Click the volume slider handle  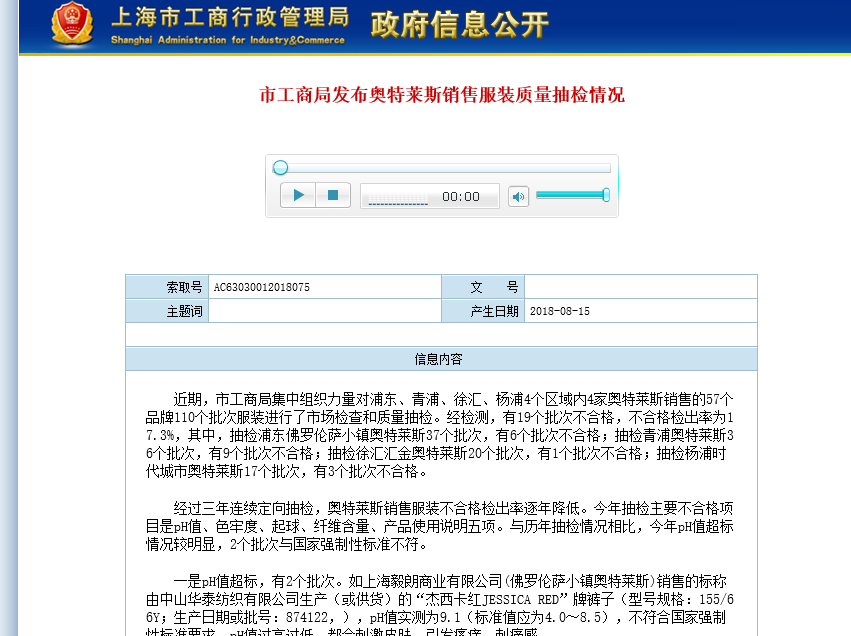(606, 195)
